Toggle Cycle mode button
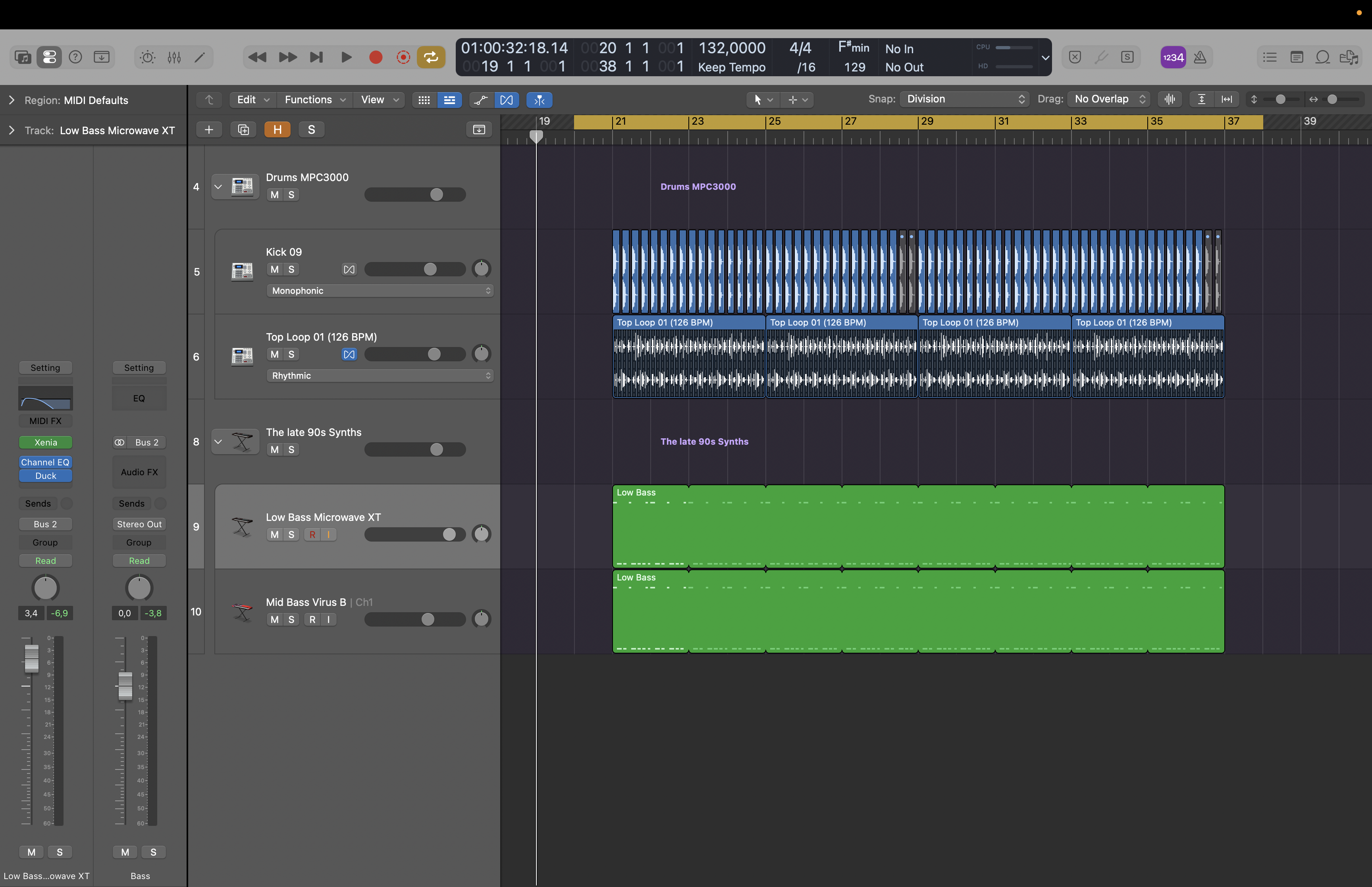1372x887 pixels. pyautogui.click(x=431, y=57)
